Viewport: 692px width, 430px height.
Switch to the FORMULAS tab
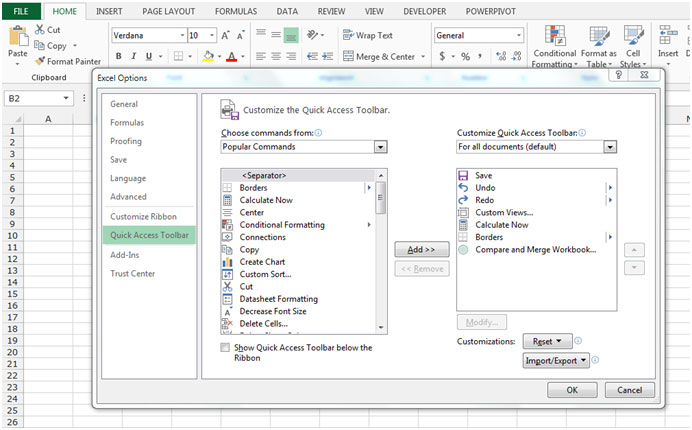click(236, 11)
